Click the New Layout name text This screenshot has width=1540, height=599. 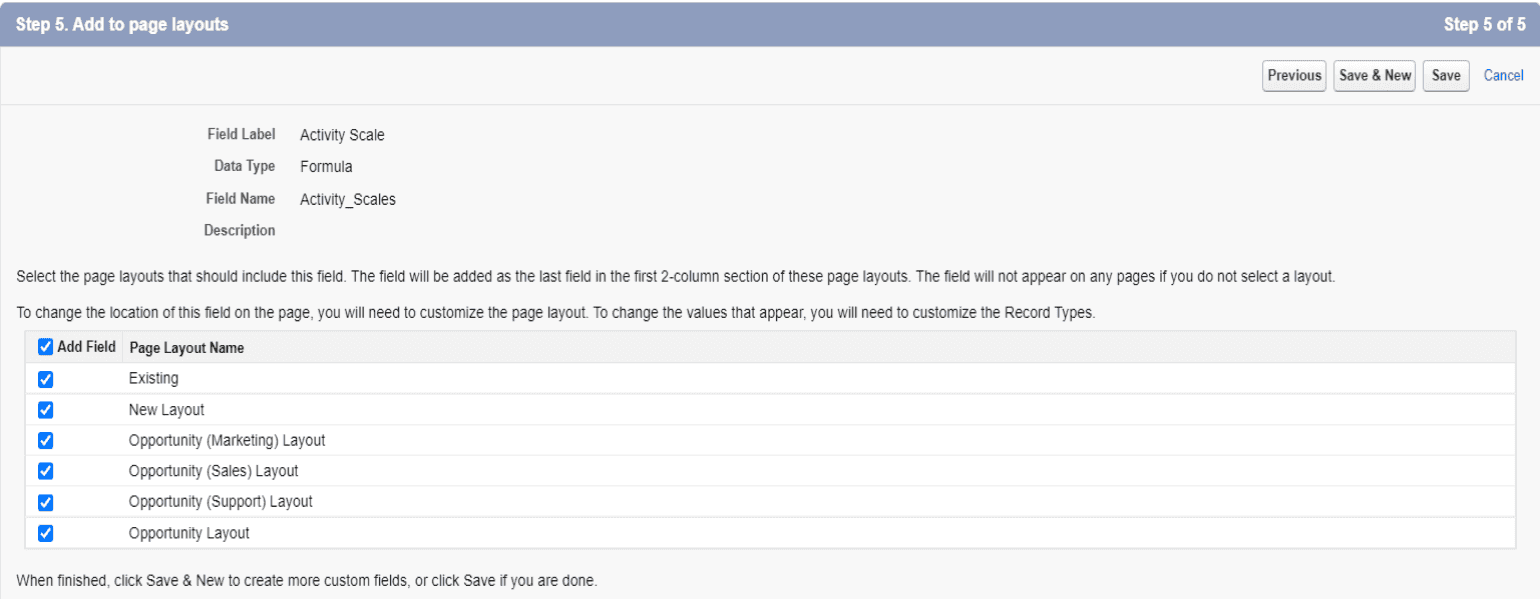(x=166, y=410)
